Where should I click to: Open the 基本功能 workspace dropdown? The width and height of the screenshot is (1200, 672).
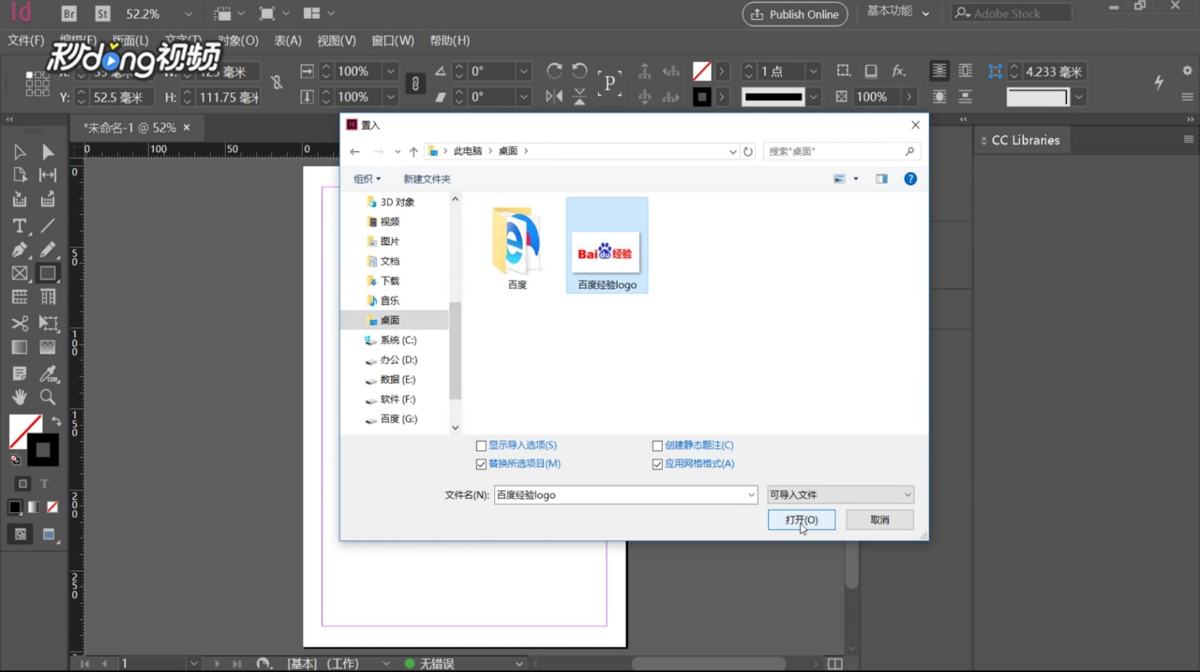click(898, 13)
